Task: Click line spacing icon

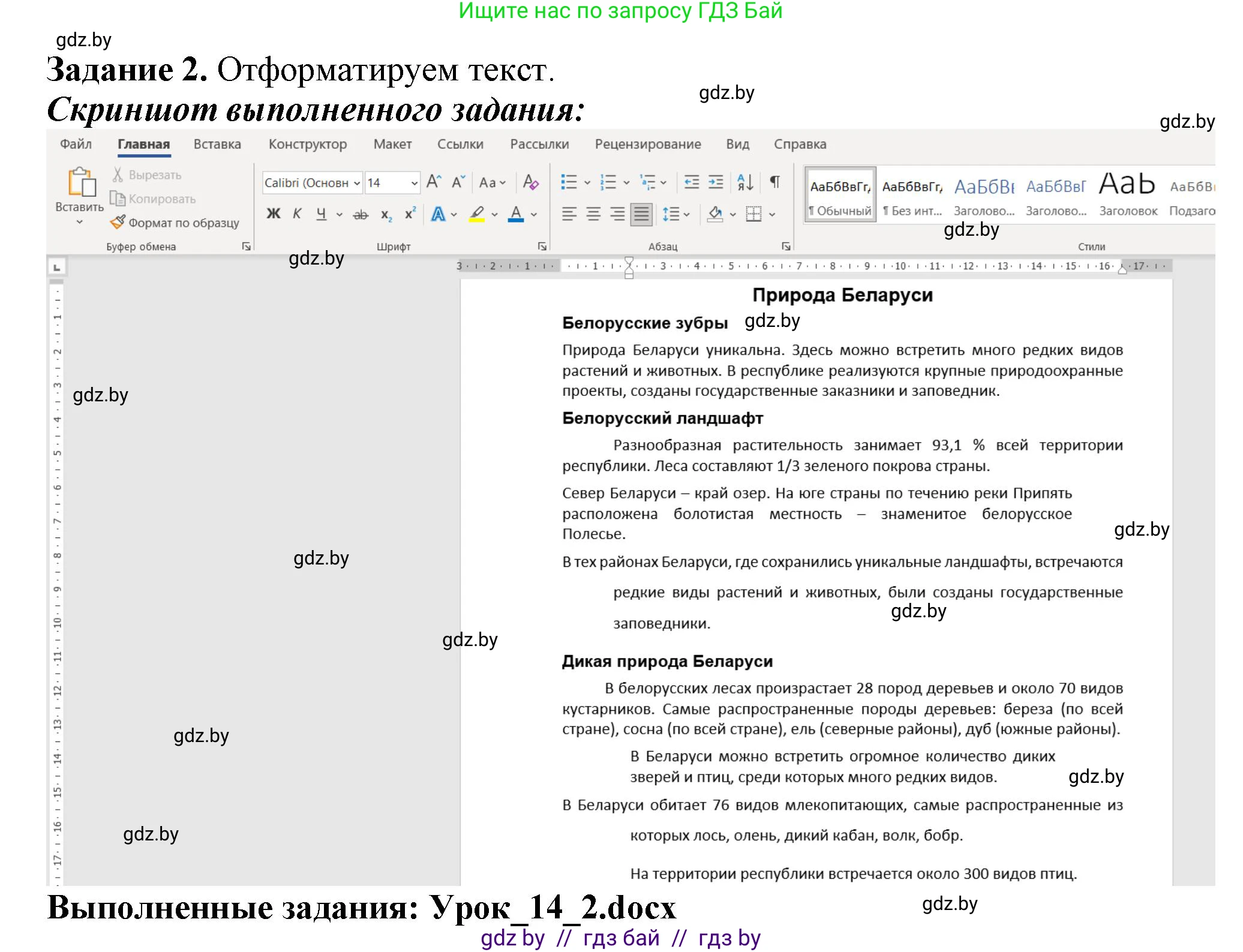Action: tap(671, 214)
